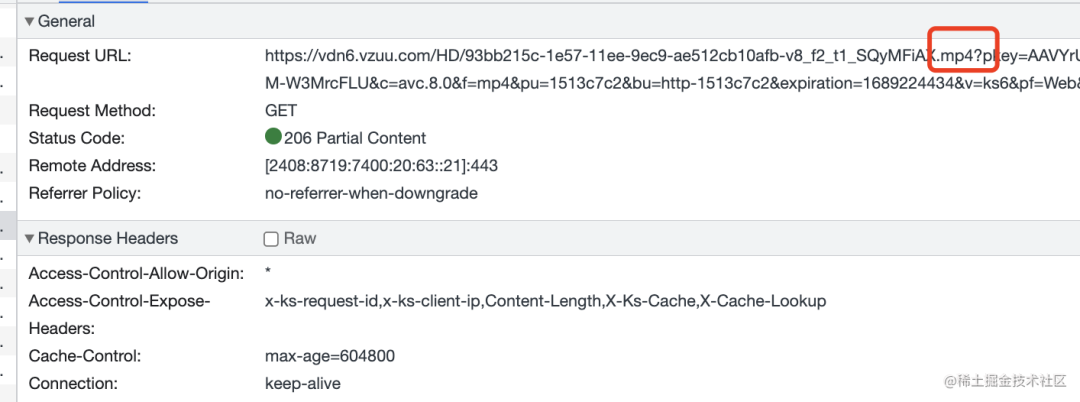Click the General section header label
The width and height of the screenshot is (1080, 402).
pos(66,21)
